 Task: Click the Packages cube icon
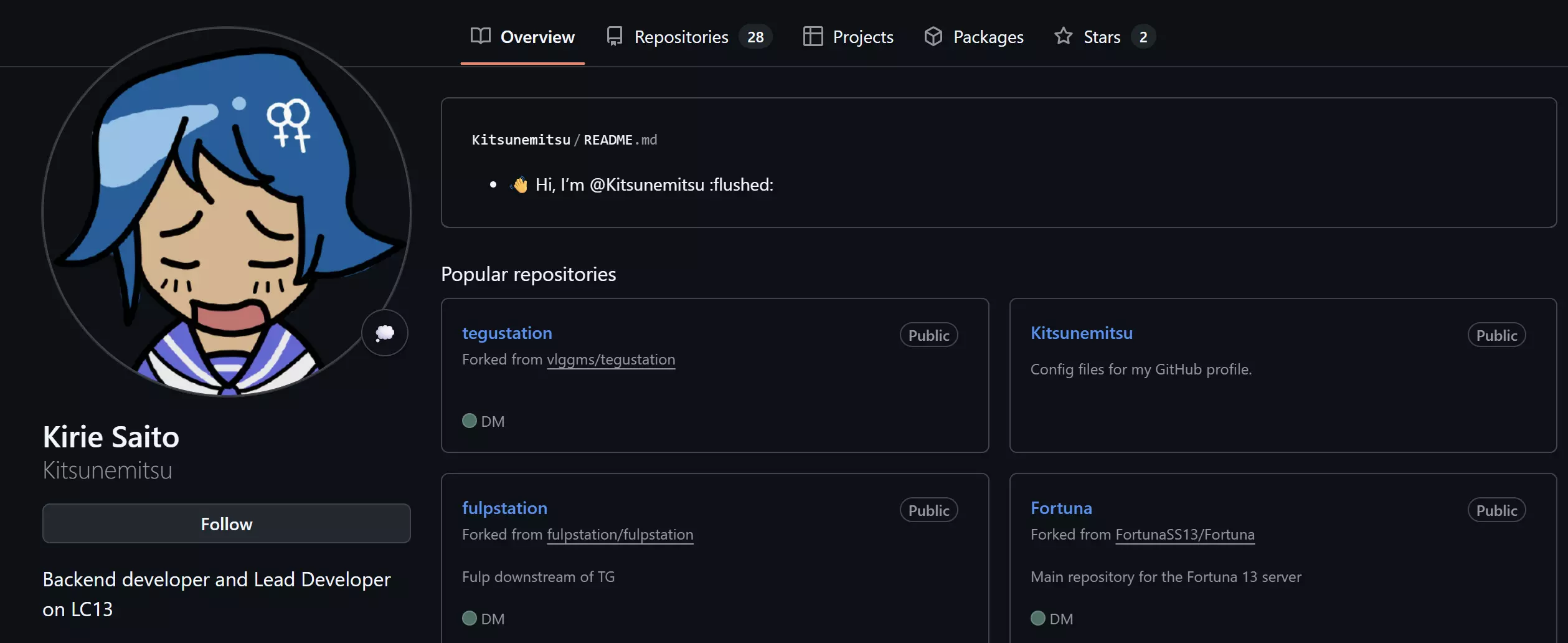point(933,36)
